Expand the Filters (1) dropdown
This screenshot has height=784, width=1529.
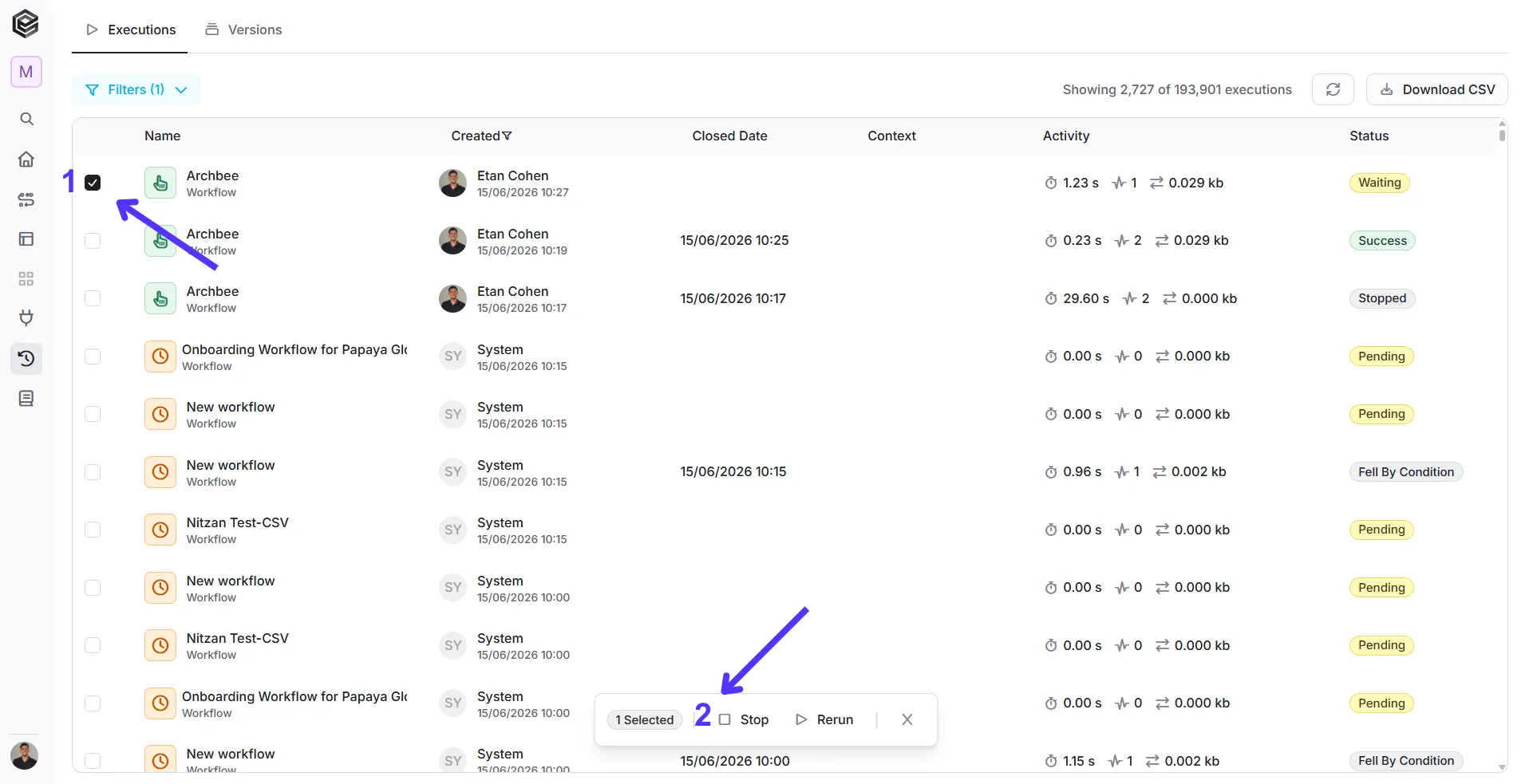[x=136, y=89]
